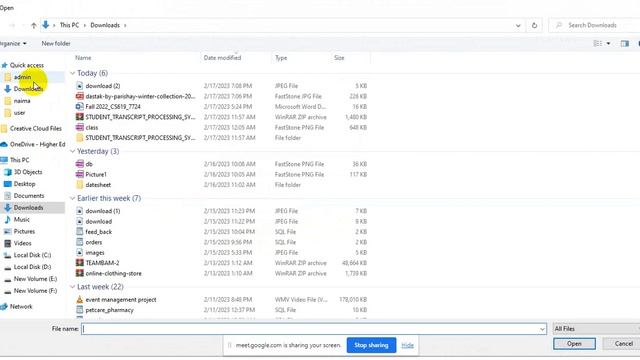Viewport: 640px width, 360px height.
Task: Click Downloads in the address breadcrumb
Action: pyautogui.click(x=105, y=25)
